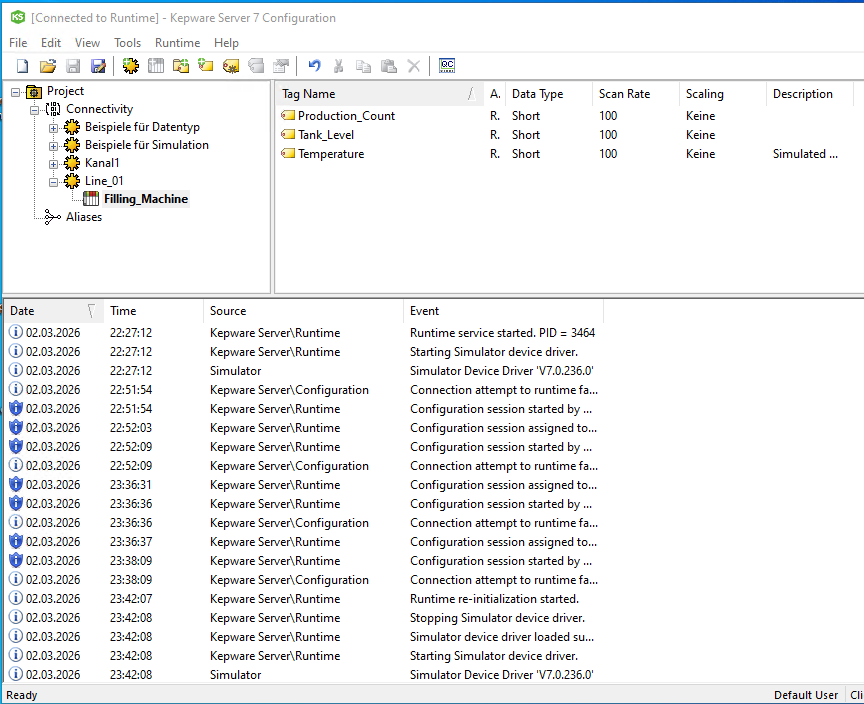Expand the Kanal1 channel node

pos(54,163)
